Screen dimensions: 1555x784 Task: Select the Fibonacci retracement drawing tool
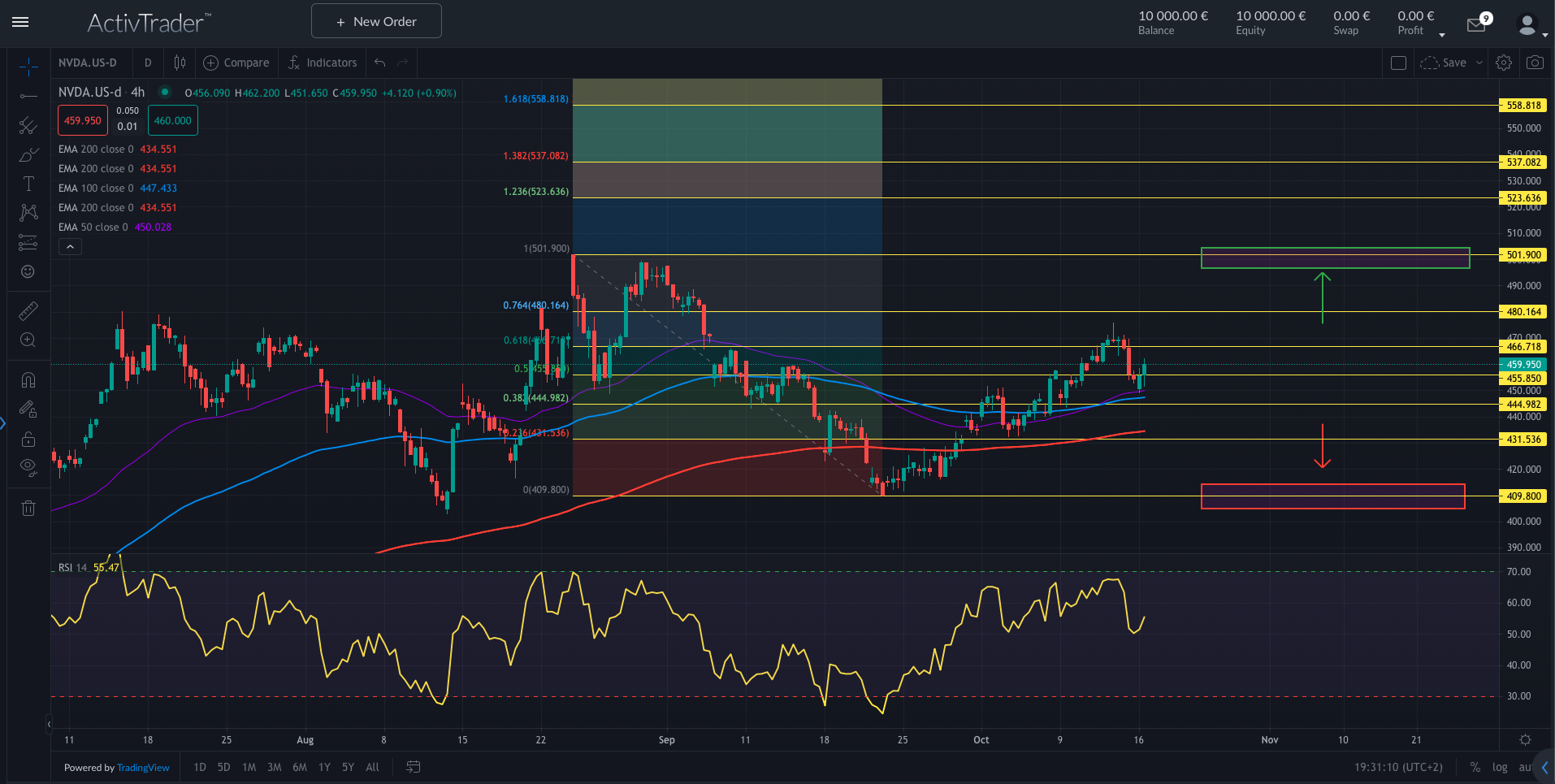(28, 125)
